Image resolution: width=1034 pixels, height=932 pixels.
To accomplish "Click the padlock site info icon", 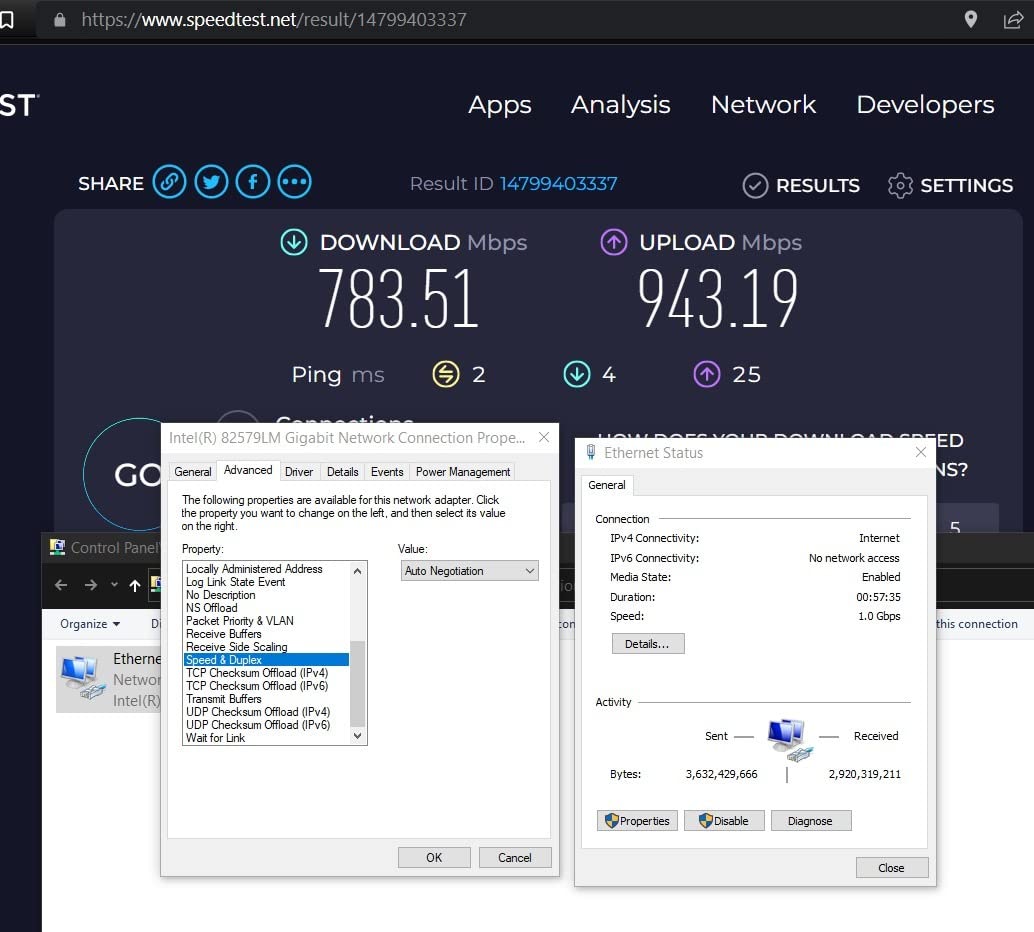I will click(x=59, y=20).
